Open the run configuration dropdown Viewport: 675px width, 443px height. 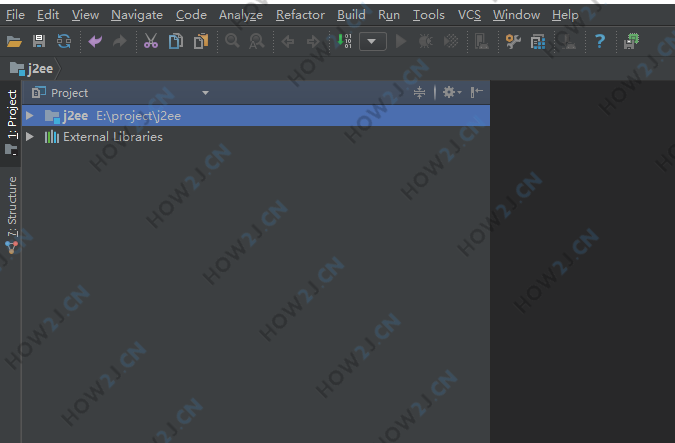[x=372, y=42]
